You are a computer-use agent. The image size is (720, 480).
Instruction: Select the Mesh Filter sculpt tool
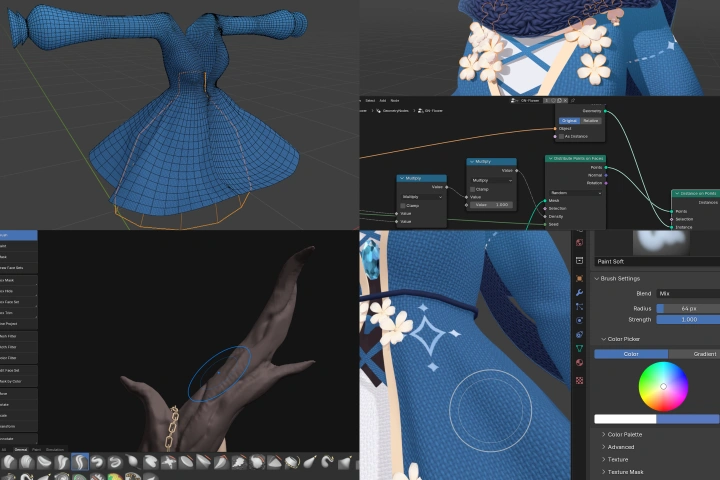coord(18,336)
